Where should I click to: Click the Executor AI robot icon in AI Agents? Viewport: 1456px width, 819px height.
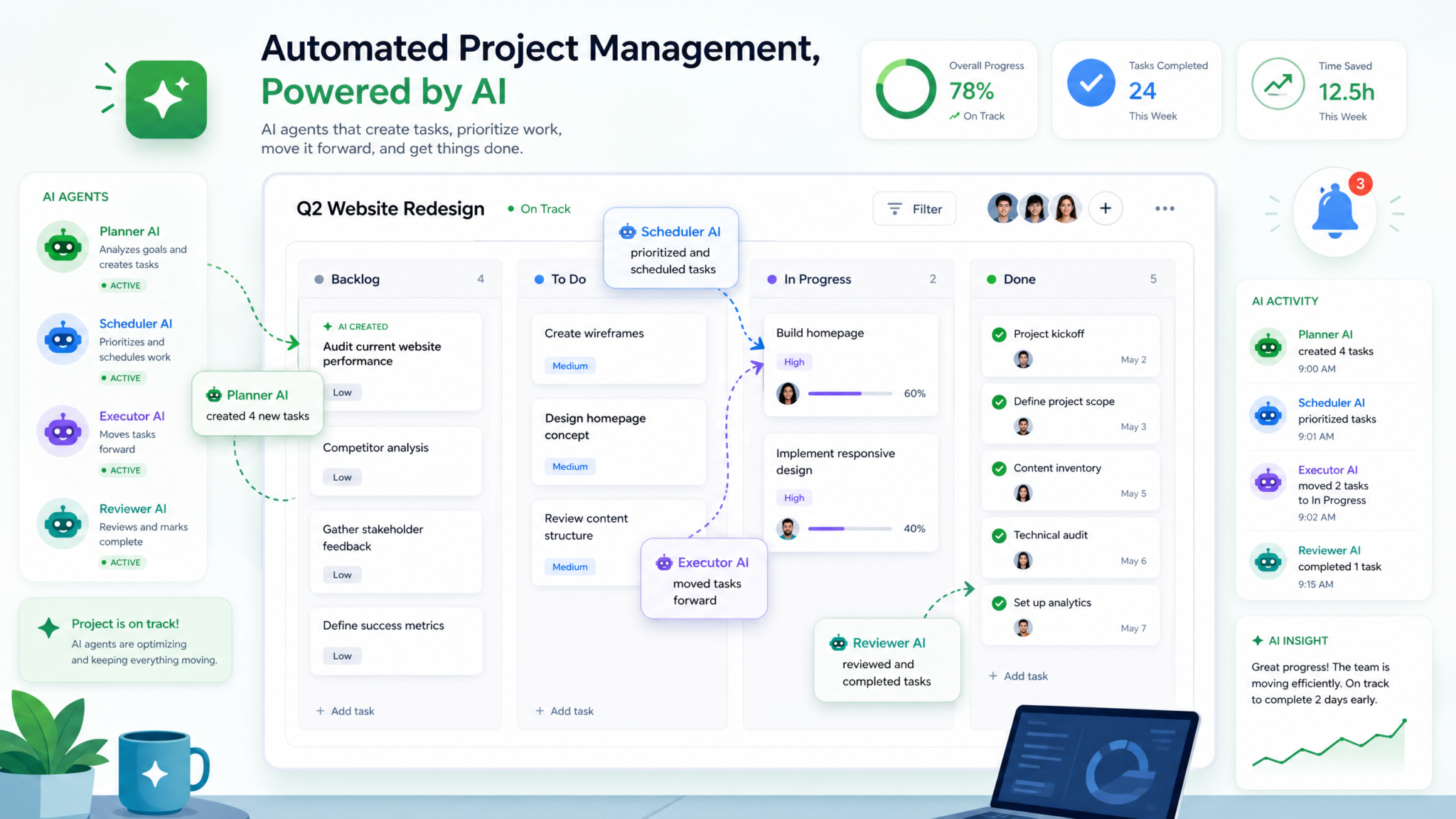tap(63, 431)
